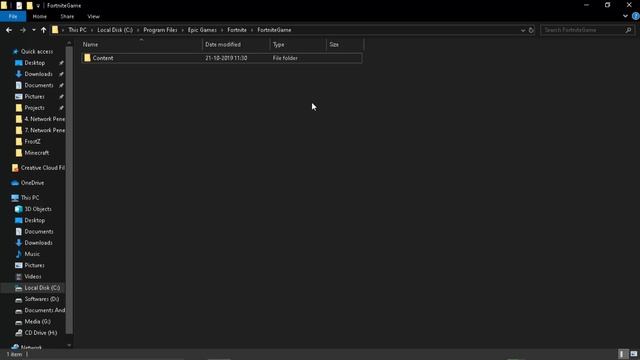Click the navigation pane scrollbar
The height and width of the screenshot is (360, 640).
69,190
